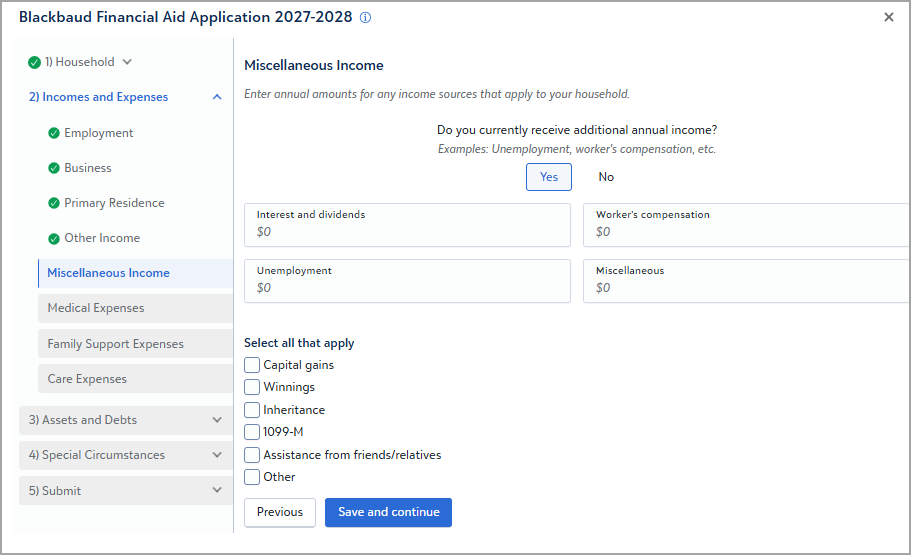Select Yes for additional annual income

point(549,177)
